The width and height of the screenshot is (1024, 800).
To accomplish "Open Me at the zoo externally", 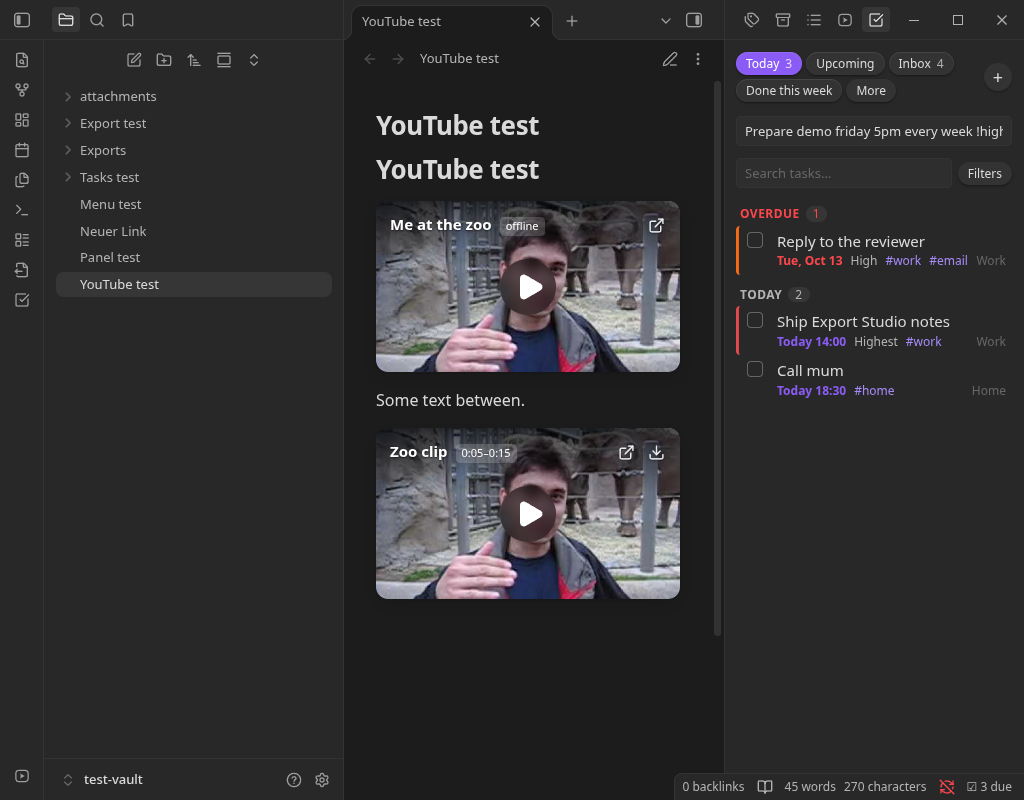I will click(656, 226).
